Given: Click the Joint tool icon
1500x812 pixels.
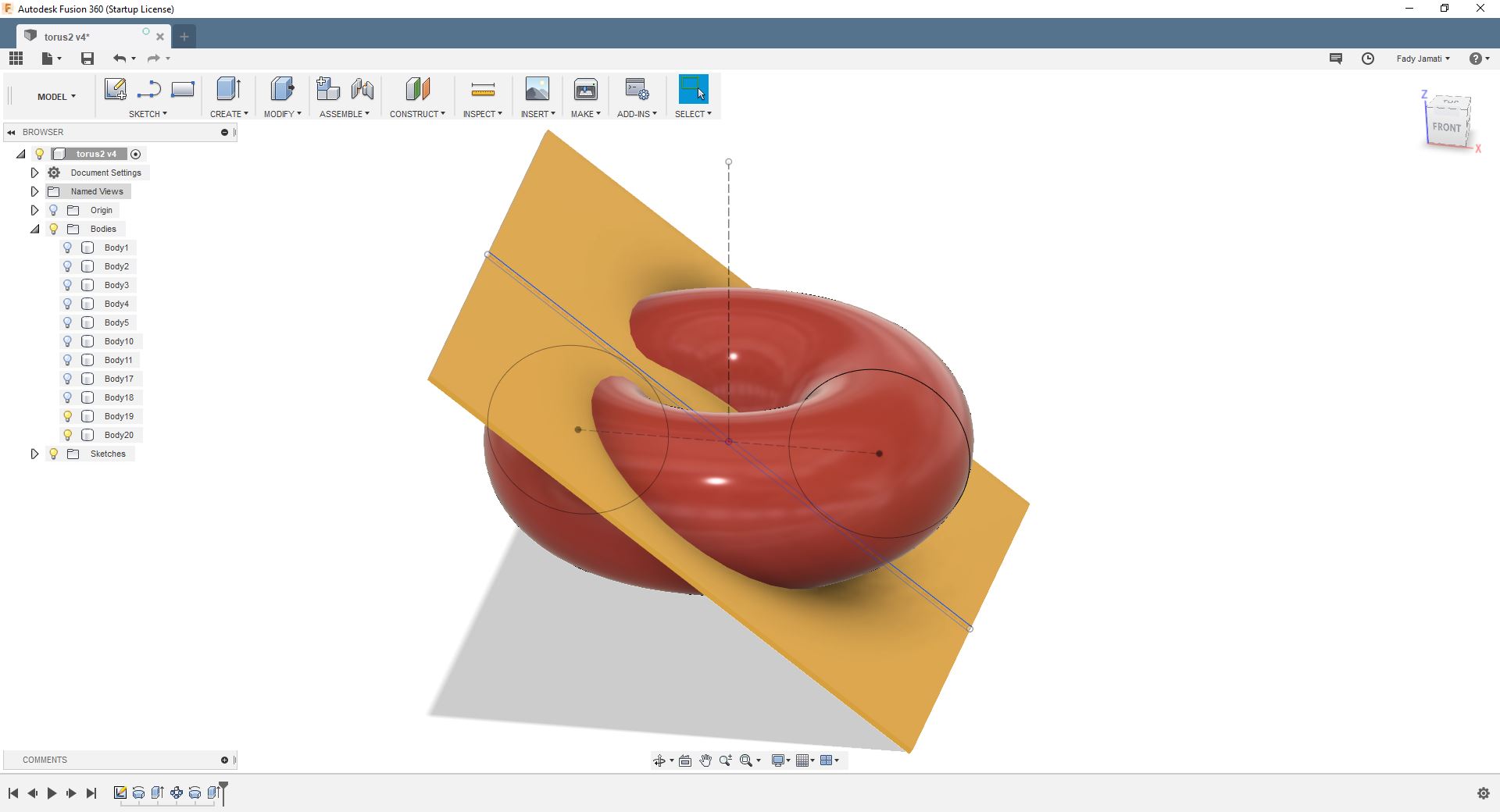Looking at the screenshot, I should [x=362, y=89].
